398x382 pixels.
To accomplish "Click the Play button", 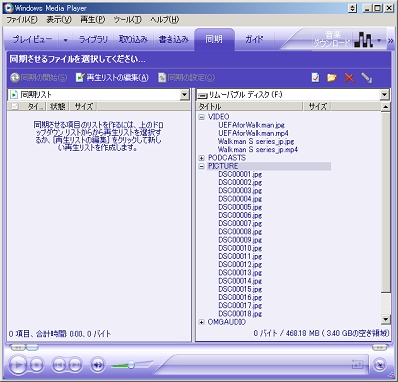I will click(x=18, y=365).
